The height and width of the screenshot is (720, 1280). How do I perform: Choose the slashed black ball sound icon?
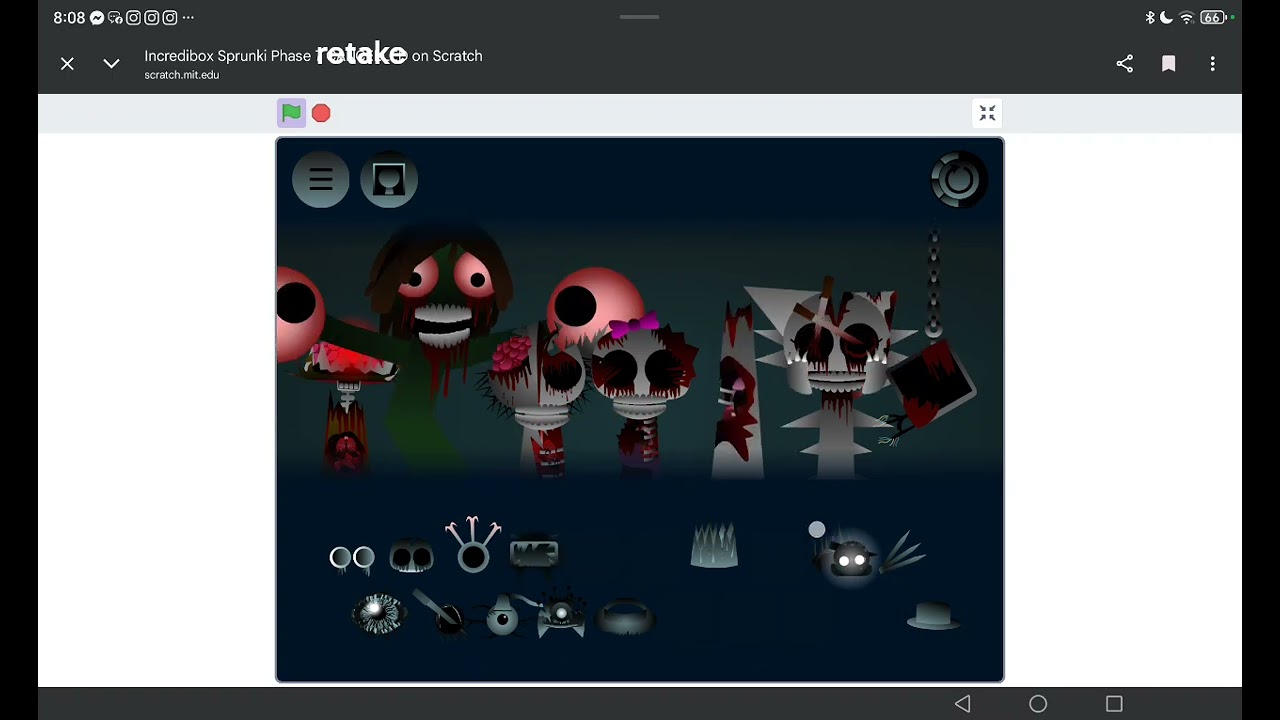[441, 612]
